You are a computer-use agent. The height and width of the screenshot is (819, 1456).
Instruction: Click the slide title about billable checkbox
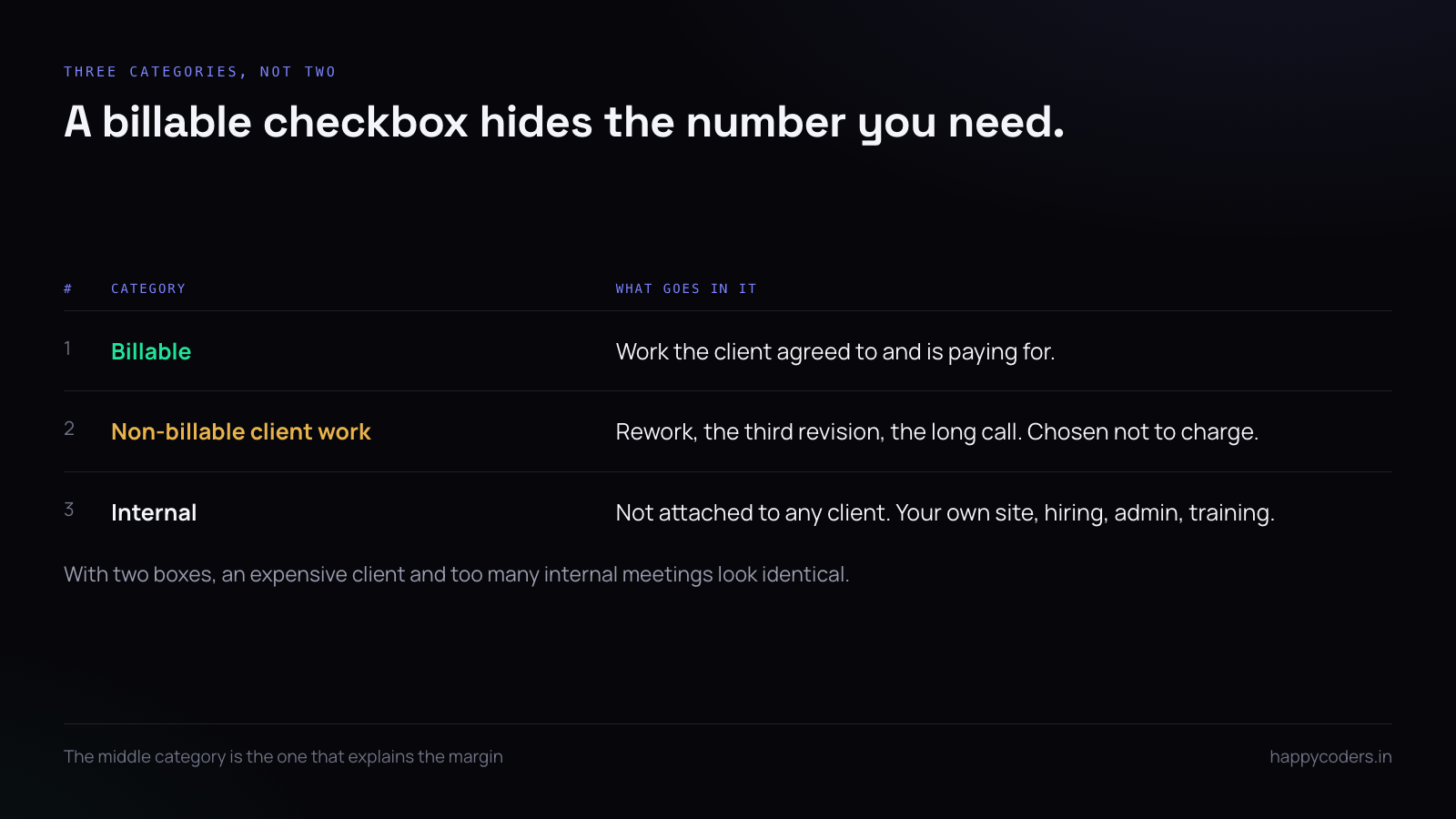(x=564, y=122)
